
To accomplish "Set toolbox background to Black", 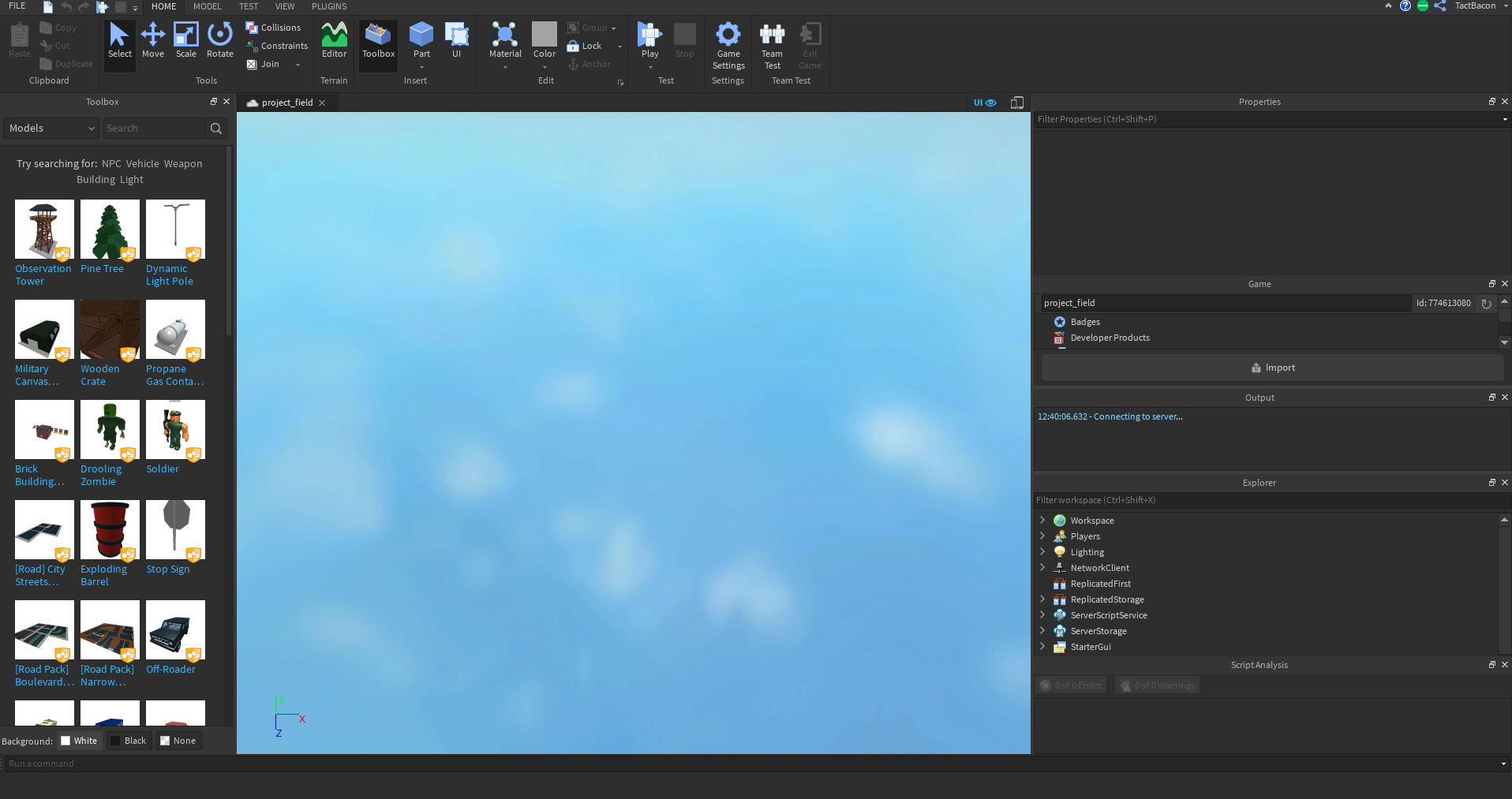I will point(128,741).
